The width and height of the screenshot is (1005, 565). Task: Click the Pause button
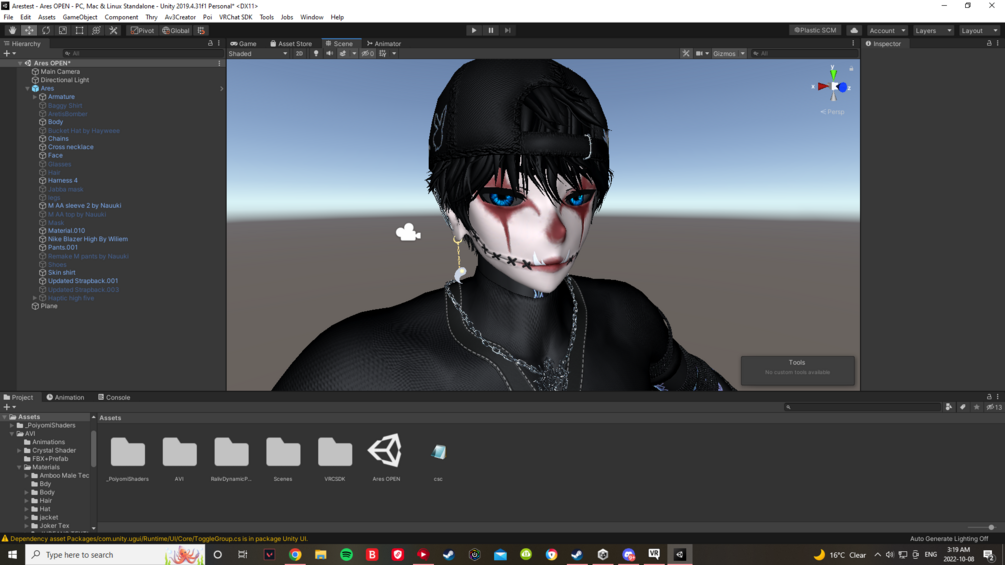pyautogui.click(x=491, y=30)
